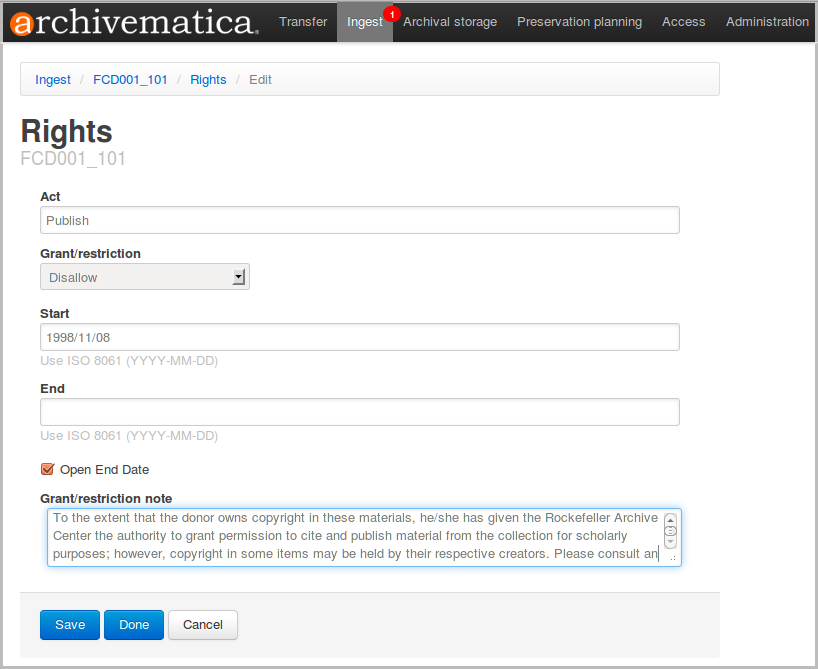Click the note scrollbar down arrow
The height and width of the screenshot is (669, 818).
[x=670, y=543]
